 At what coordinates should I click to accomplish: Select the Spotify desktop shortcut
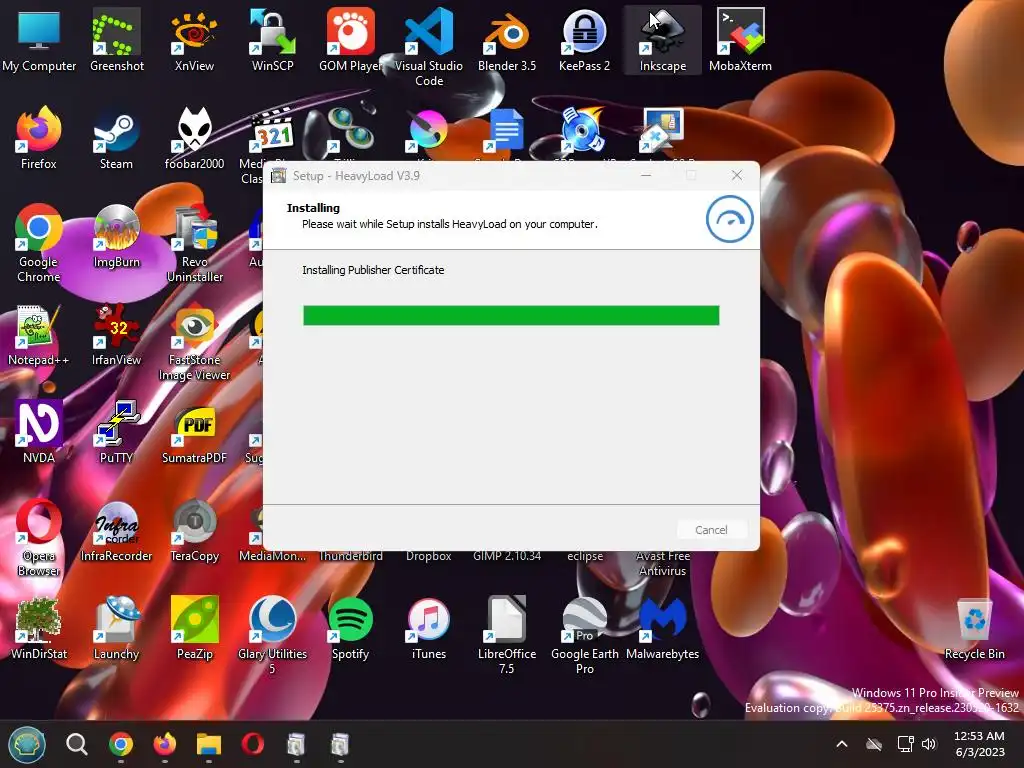coord(350,628)
